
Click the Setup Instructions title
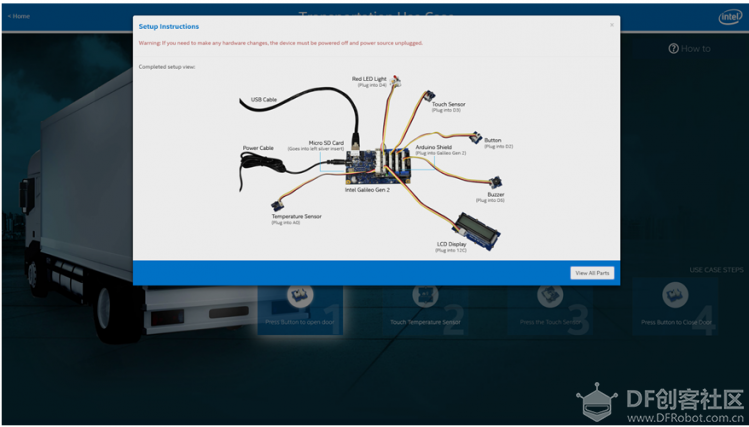169,27
